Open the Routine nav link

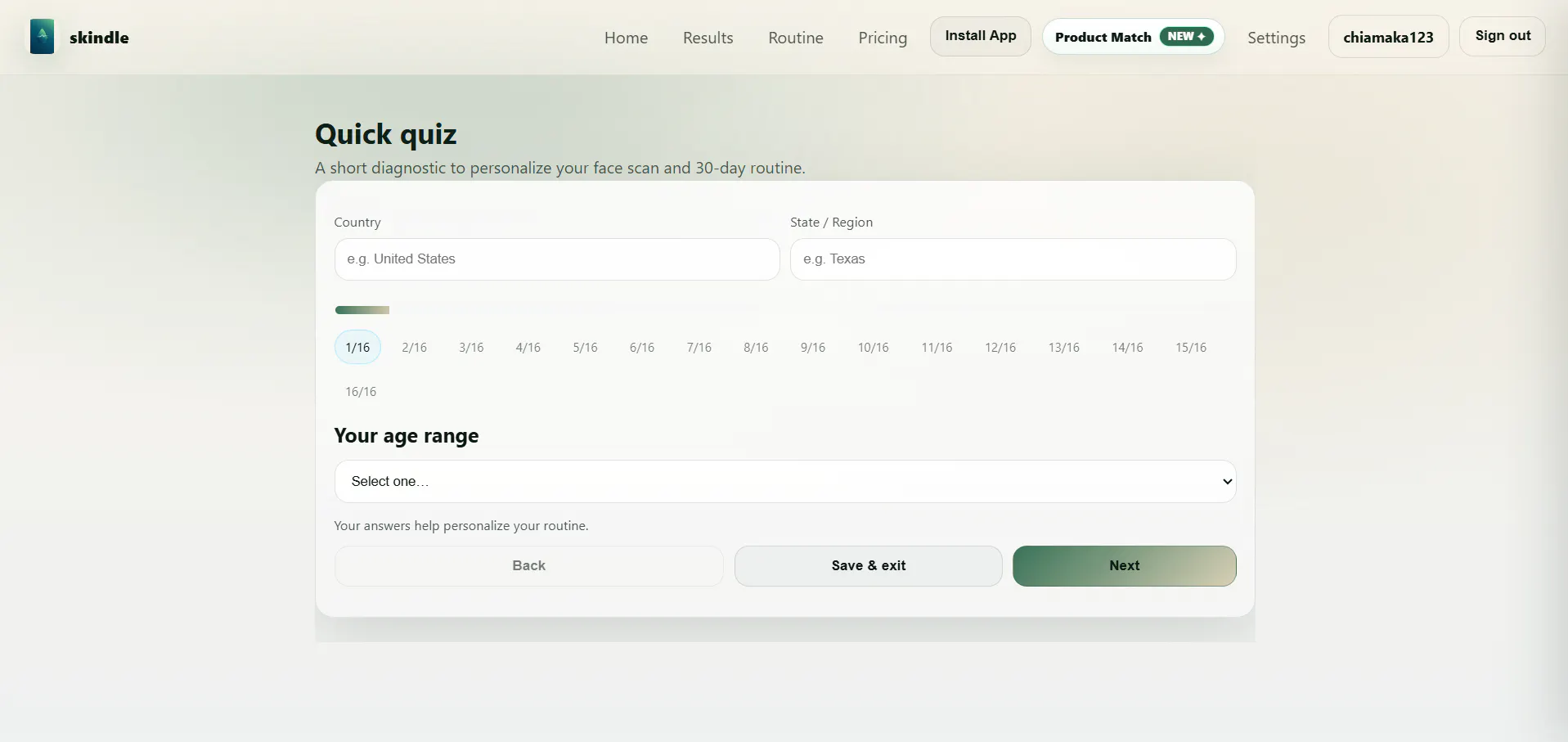tap(796, 38)
